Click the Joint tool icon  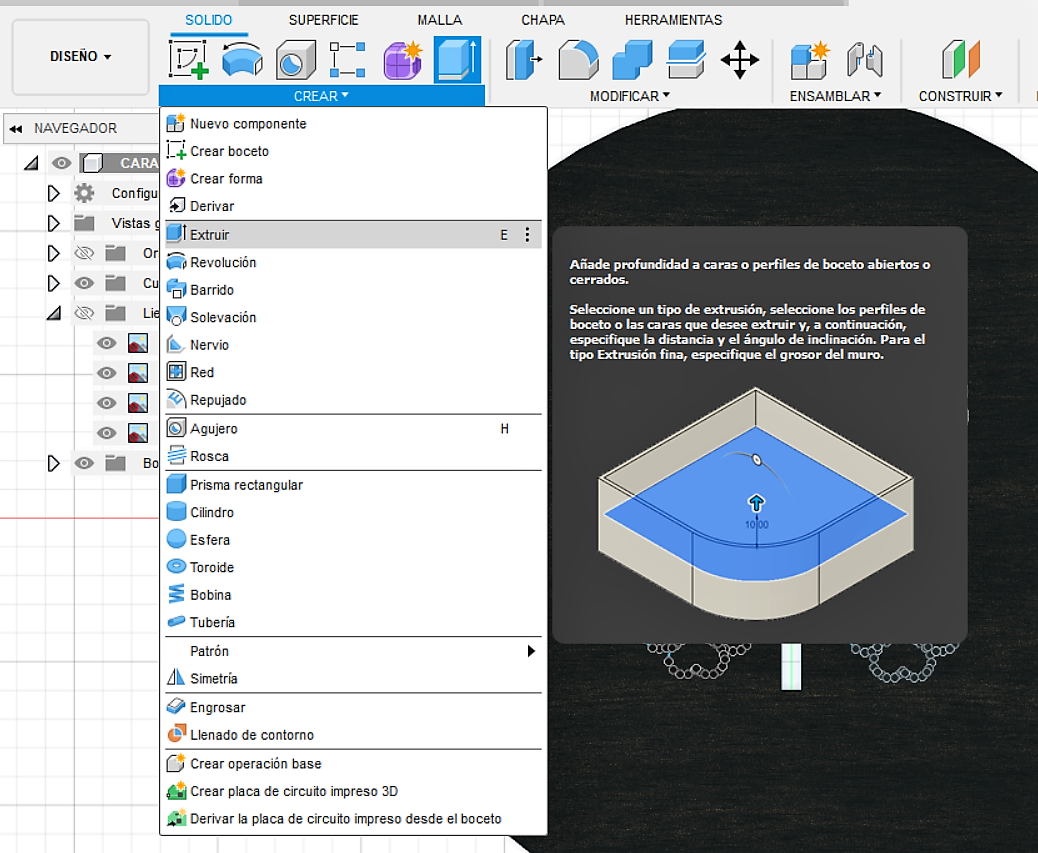(865, 60)
